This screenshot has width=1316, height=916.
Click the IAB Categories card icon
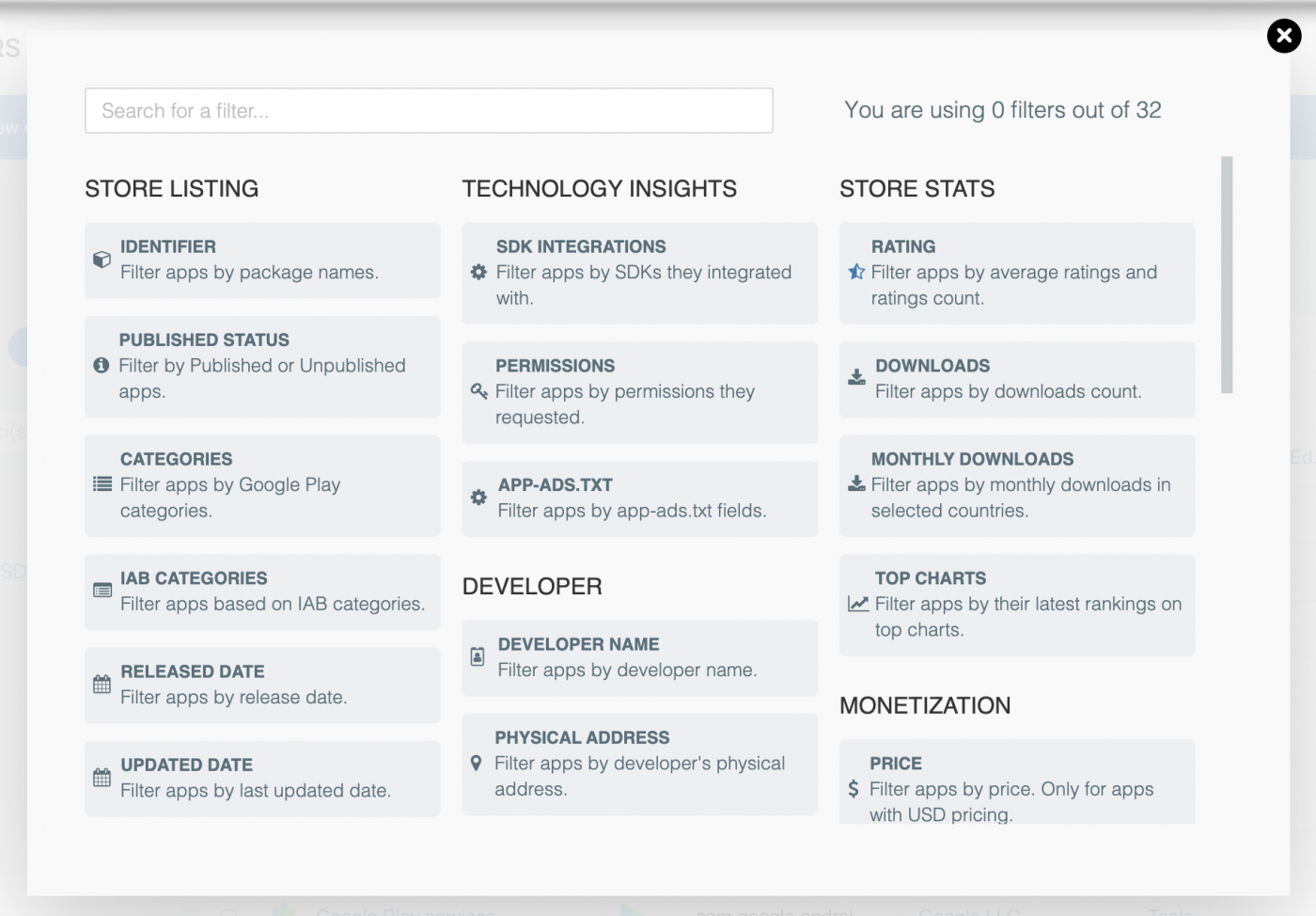[x=102, y=591]
